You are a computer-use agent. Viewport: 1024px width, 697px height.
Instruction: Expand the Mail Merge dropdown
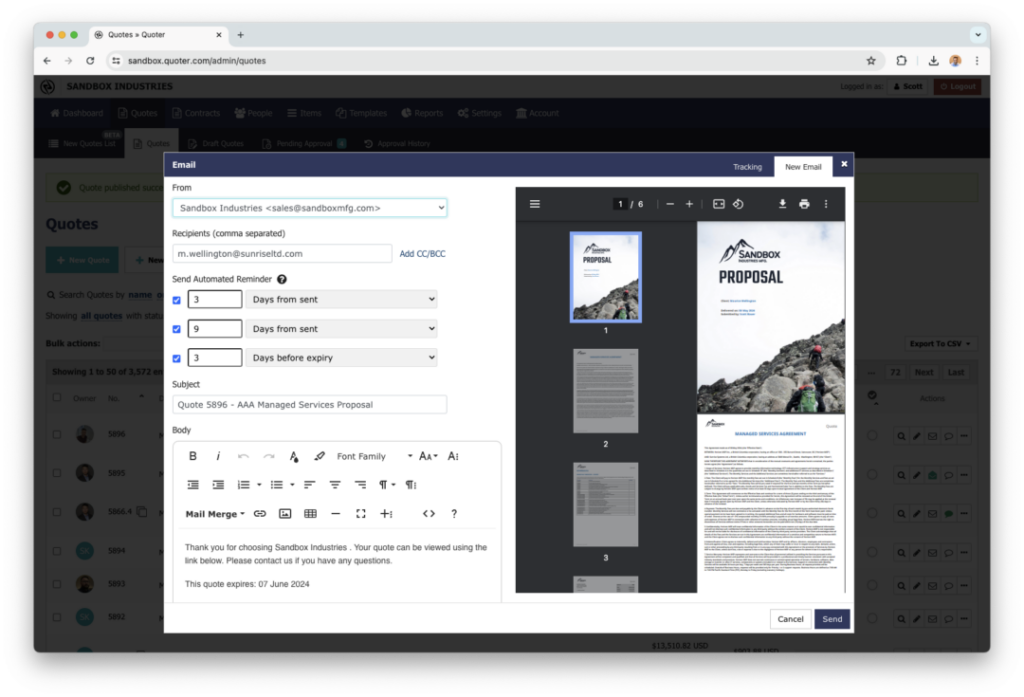215,513
